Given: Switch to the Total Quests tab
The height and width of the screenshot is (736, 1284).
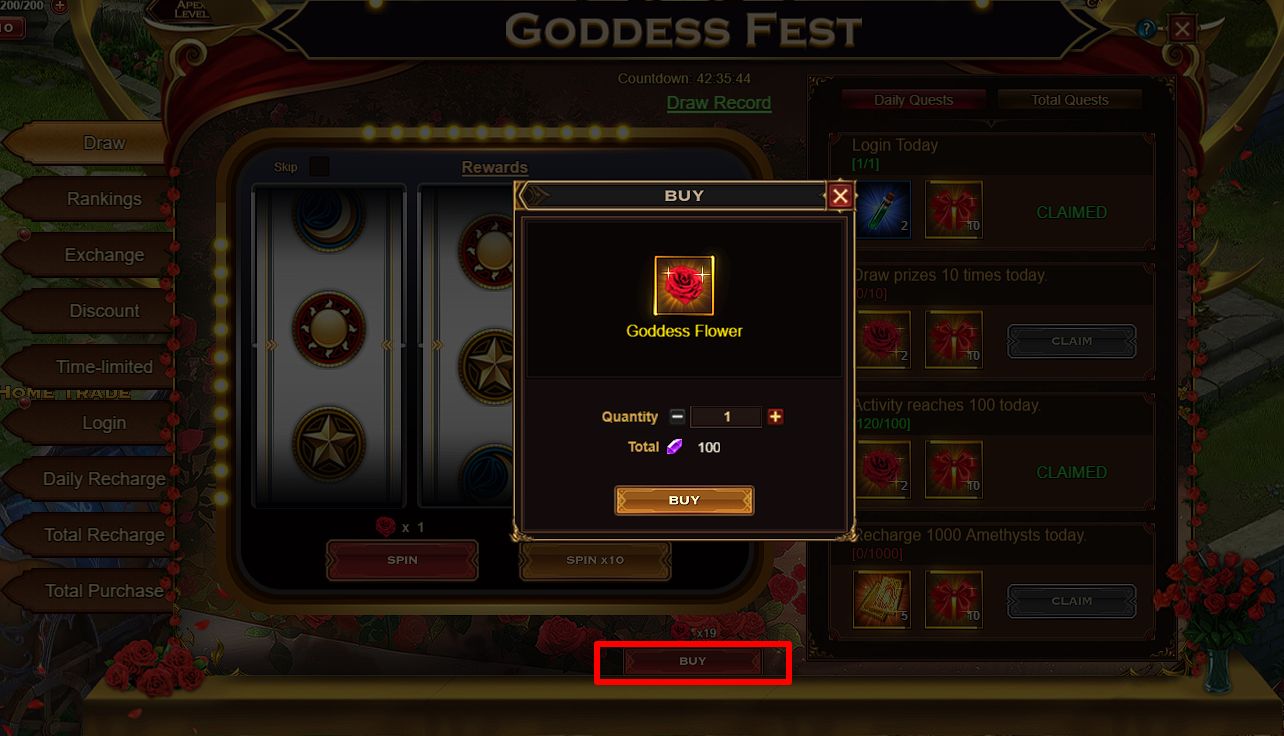Looking at the screenshot, I should (1069, 100).
